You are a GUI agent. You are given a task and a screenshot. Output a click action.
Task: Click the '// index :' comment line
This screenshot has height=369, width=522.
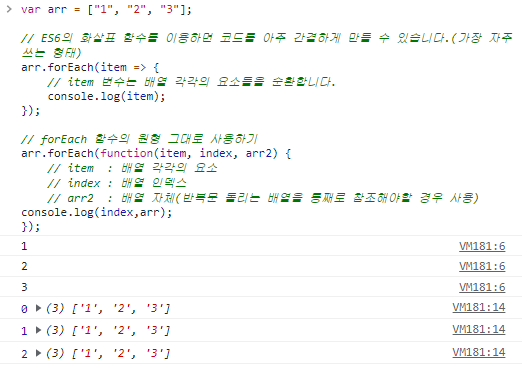tap(117, 183)
